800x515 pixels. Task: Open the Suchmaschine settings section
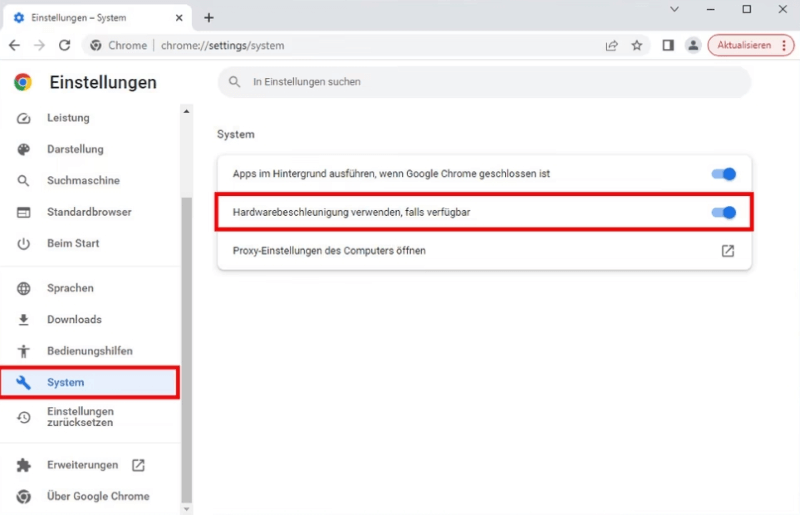[83, 180]
